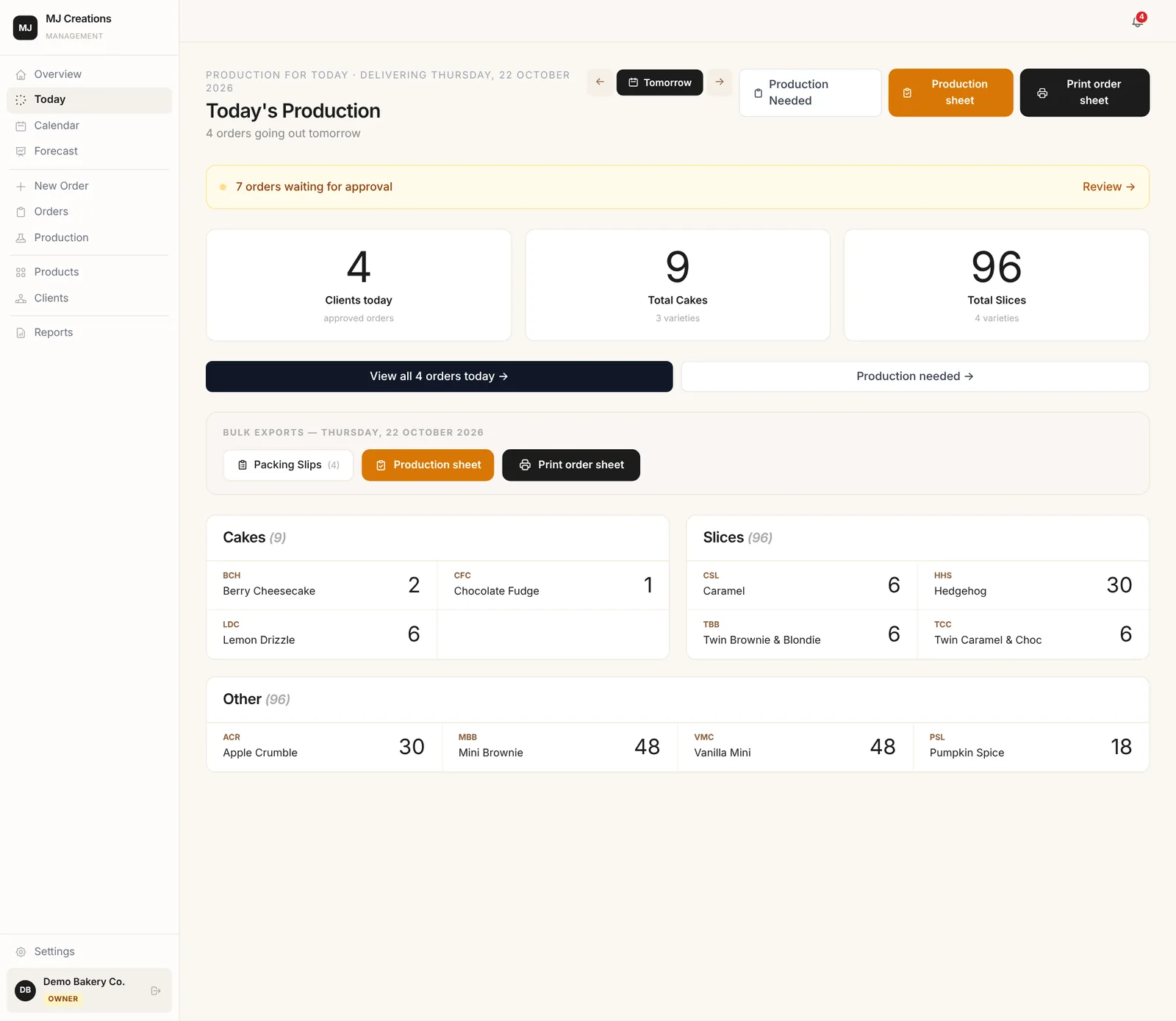This screenshot has height=1021, width=1176.
Task: Click the black Print order sheet header button
Action: point(1084,93)
